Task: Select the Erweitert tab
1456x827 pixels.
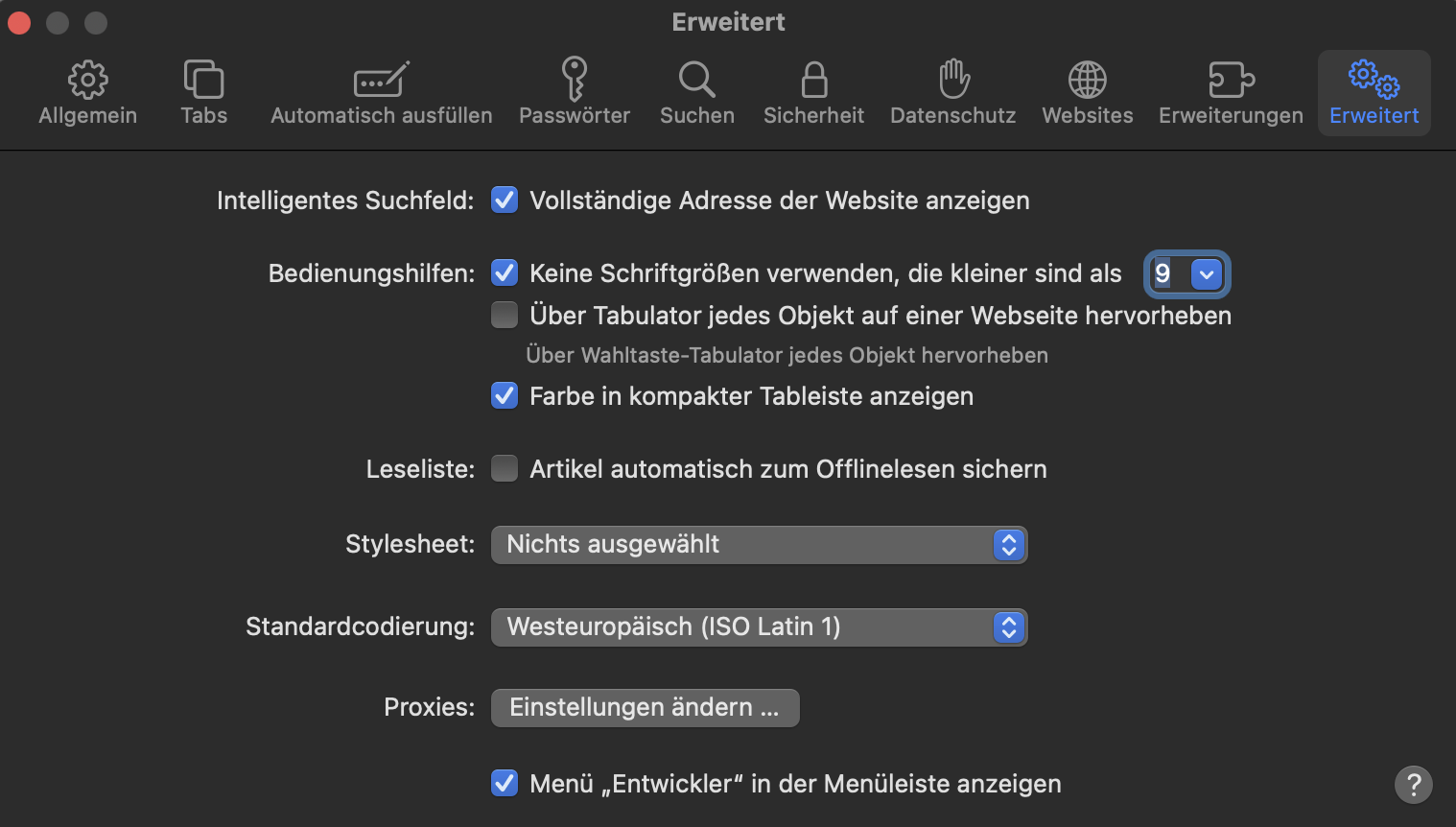Action: pos(1374,93)
